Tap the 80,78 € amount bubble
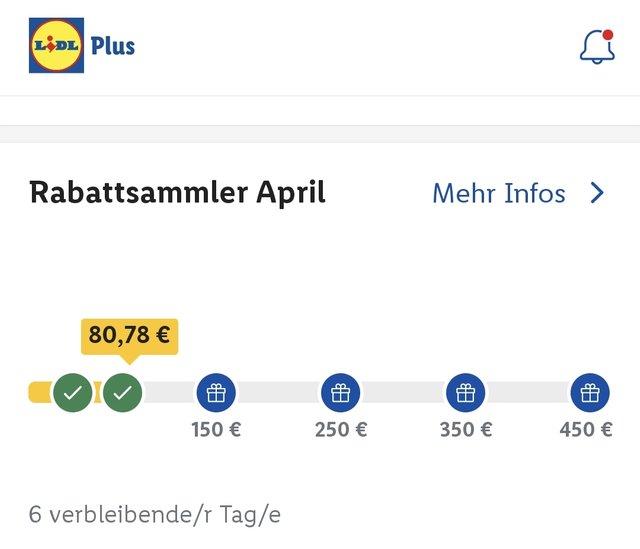The image size is (640, 549). (129, 336)
